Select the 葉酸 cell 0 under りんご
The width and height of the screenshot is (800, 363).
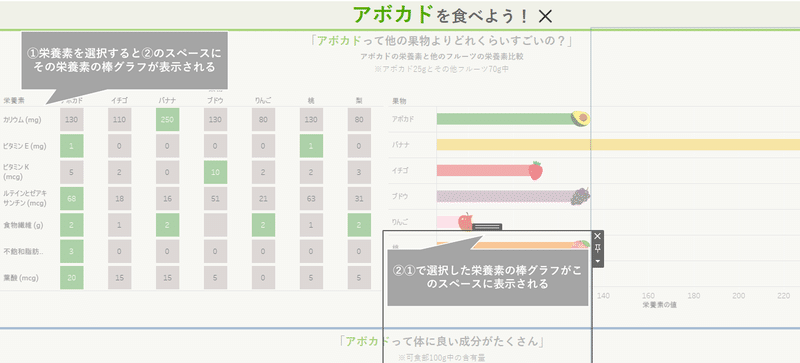[263, 278]
